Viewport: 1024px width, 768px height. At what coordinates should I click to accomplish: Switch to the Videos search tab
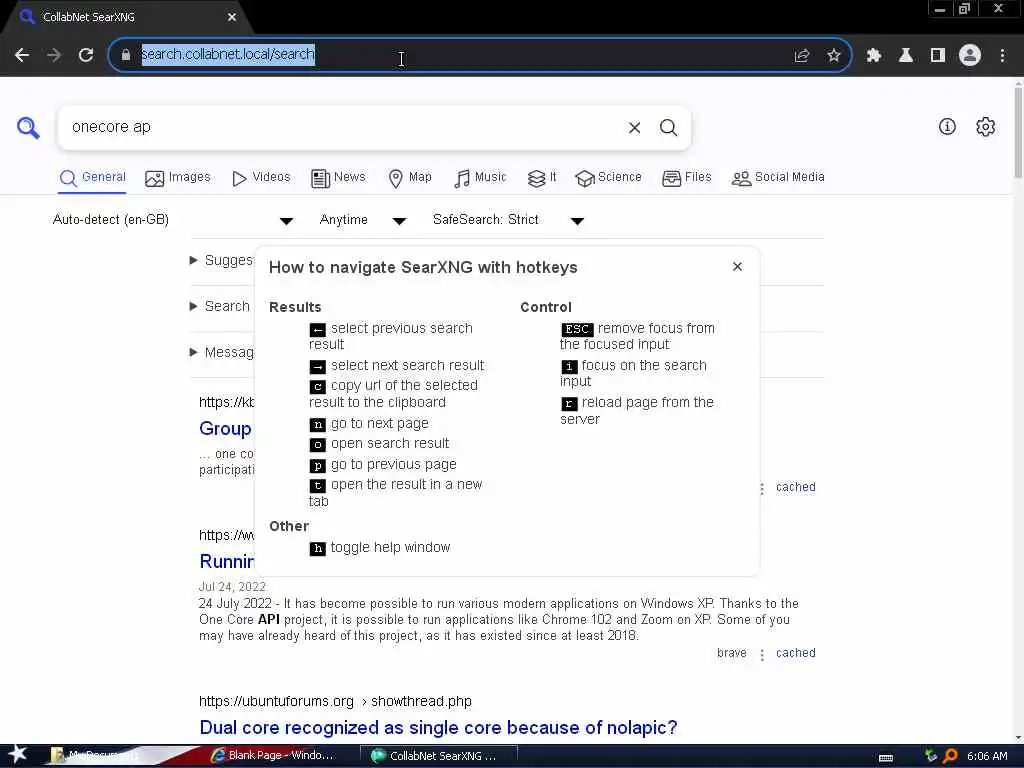click(261, 177)
